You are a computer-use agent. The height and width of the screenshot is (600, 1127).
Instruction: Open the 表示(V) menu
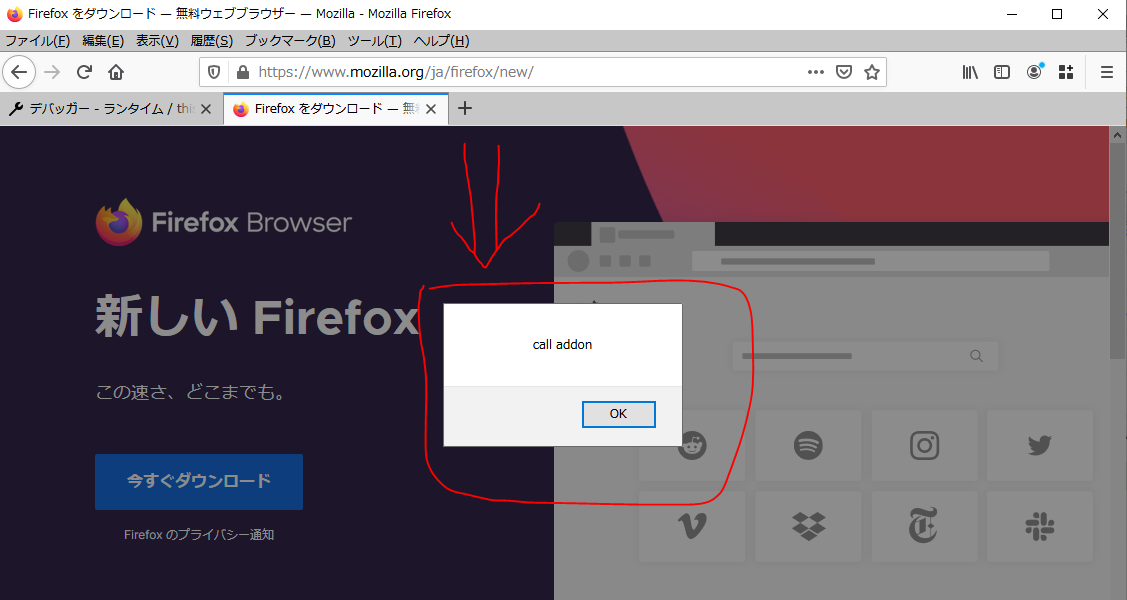(157, 41)
